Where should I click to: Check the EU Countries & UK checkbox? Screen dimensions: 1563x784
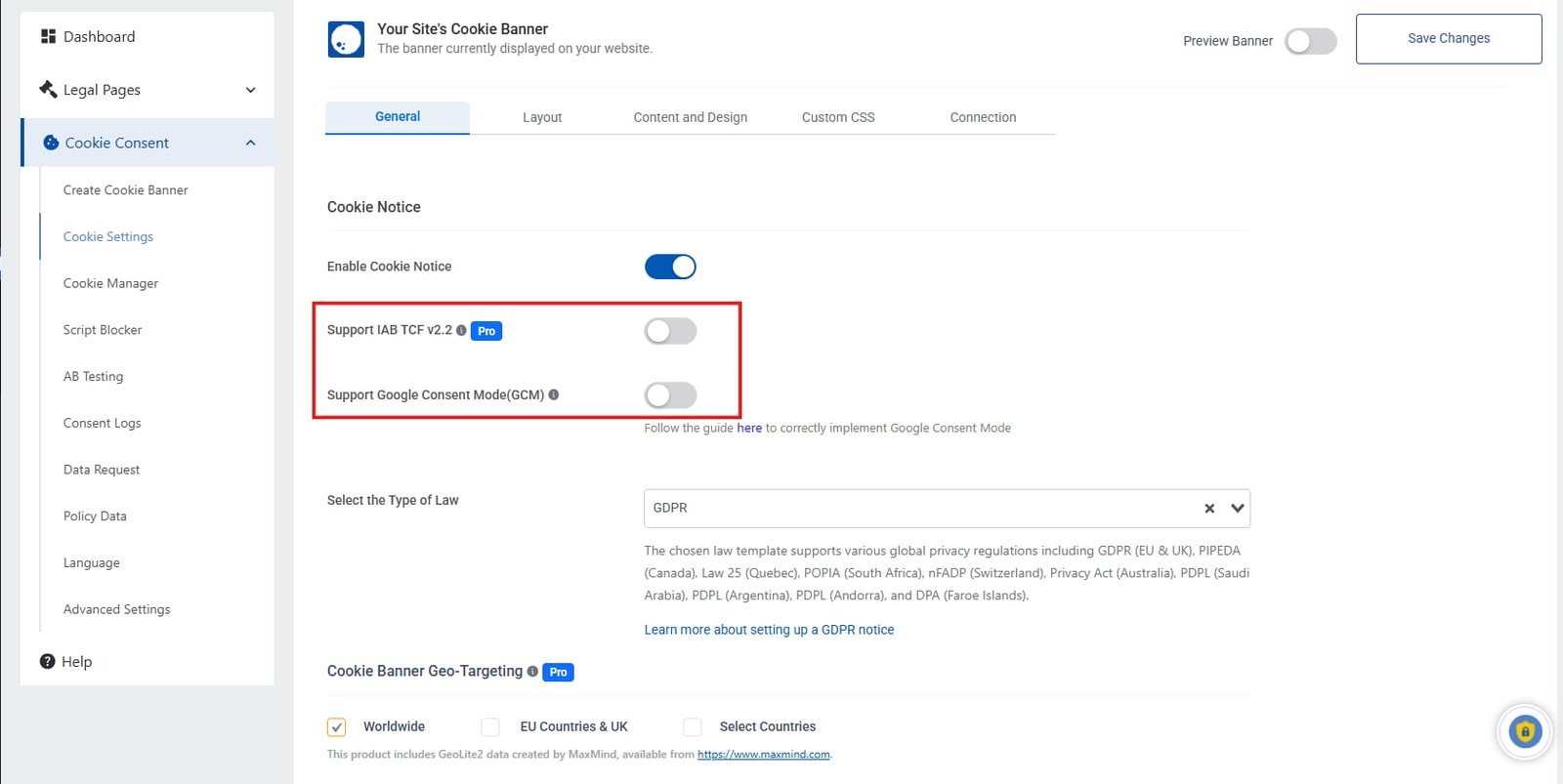[490, 726]
